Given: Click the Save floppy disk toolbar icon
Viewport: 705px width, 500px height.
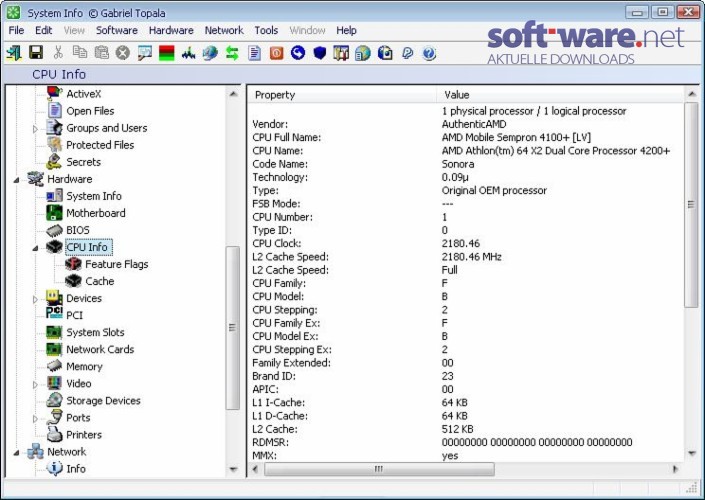Looking at the screenshot, I should pyautogui.click(x=36, y=53).
